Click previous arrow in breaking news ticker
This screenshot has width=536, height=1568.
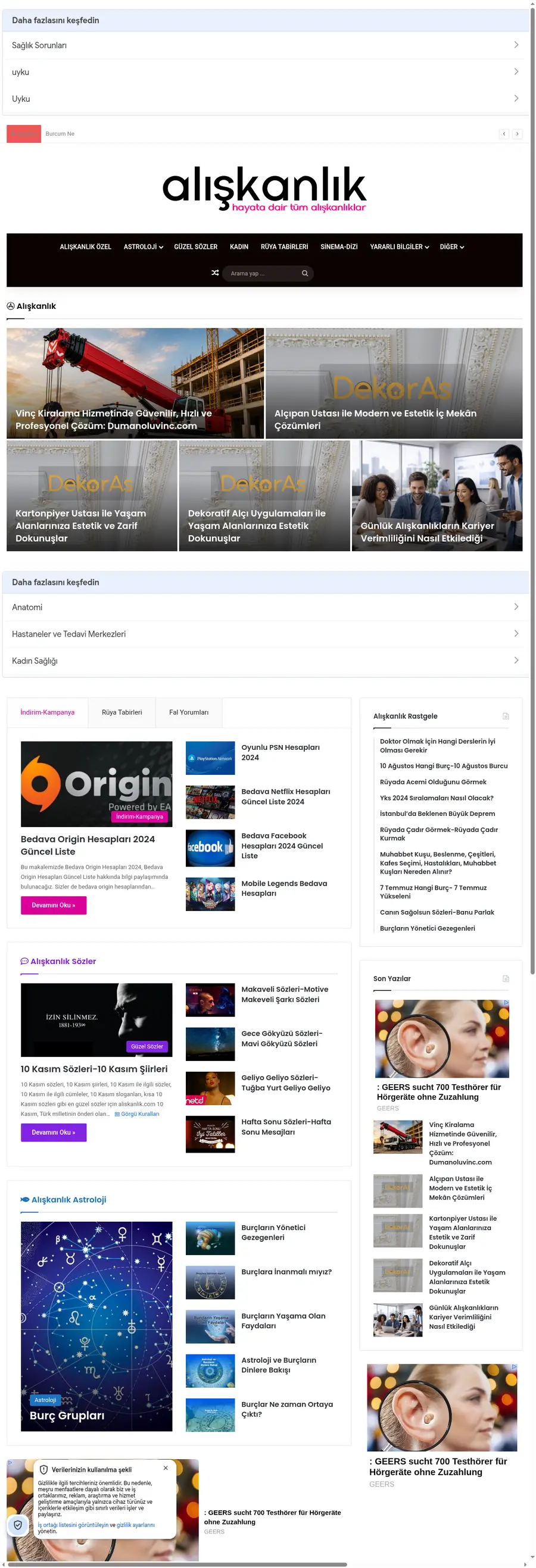tap(504, 134)
